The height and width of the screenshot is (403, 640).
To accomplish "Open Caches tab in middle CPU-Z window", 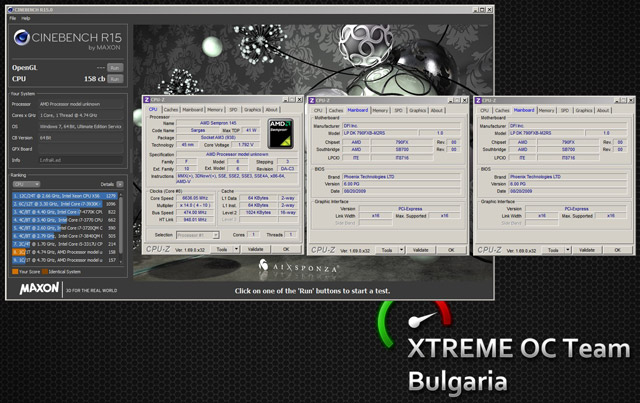I will [336, 111].
